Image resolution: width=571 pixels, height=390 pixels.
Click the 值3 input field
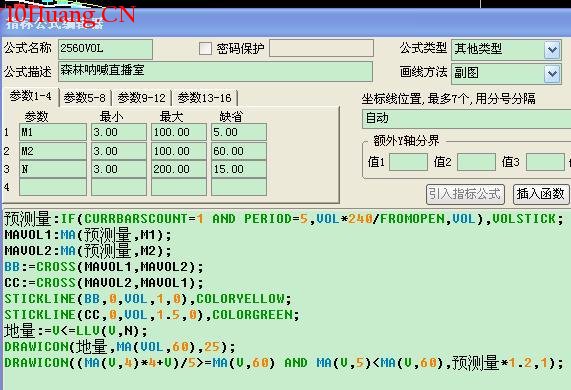(x=545, y=162)
